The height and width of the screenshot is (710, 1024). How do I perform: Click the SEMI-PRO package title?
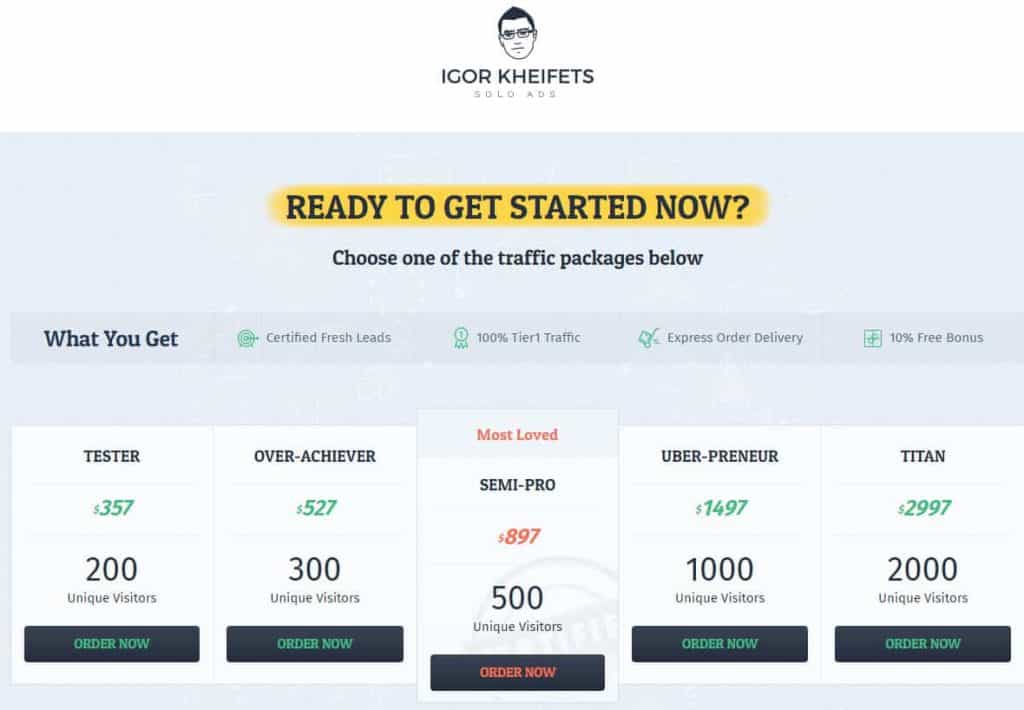517,485
